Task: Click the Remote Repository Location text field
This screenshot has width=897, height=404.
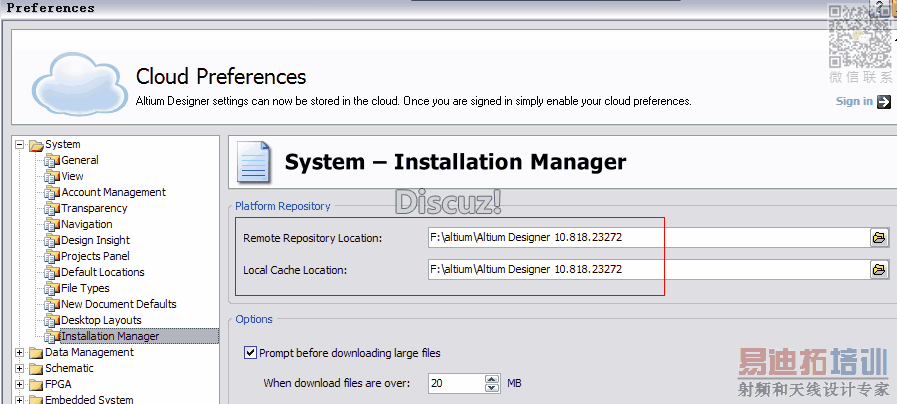Action: tap(647, 238)
